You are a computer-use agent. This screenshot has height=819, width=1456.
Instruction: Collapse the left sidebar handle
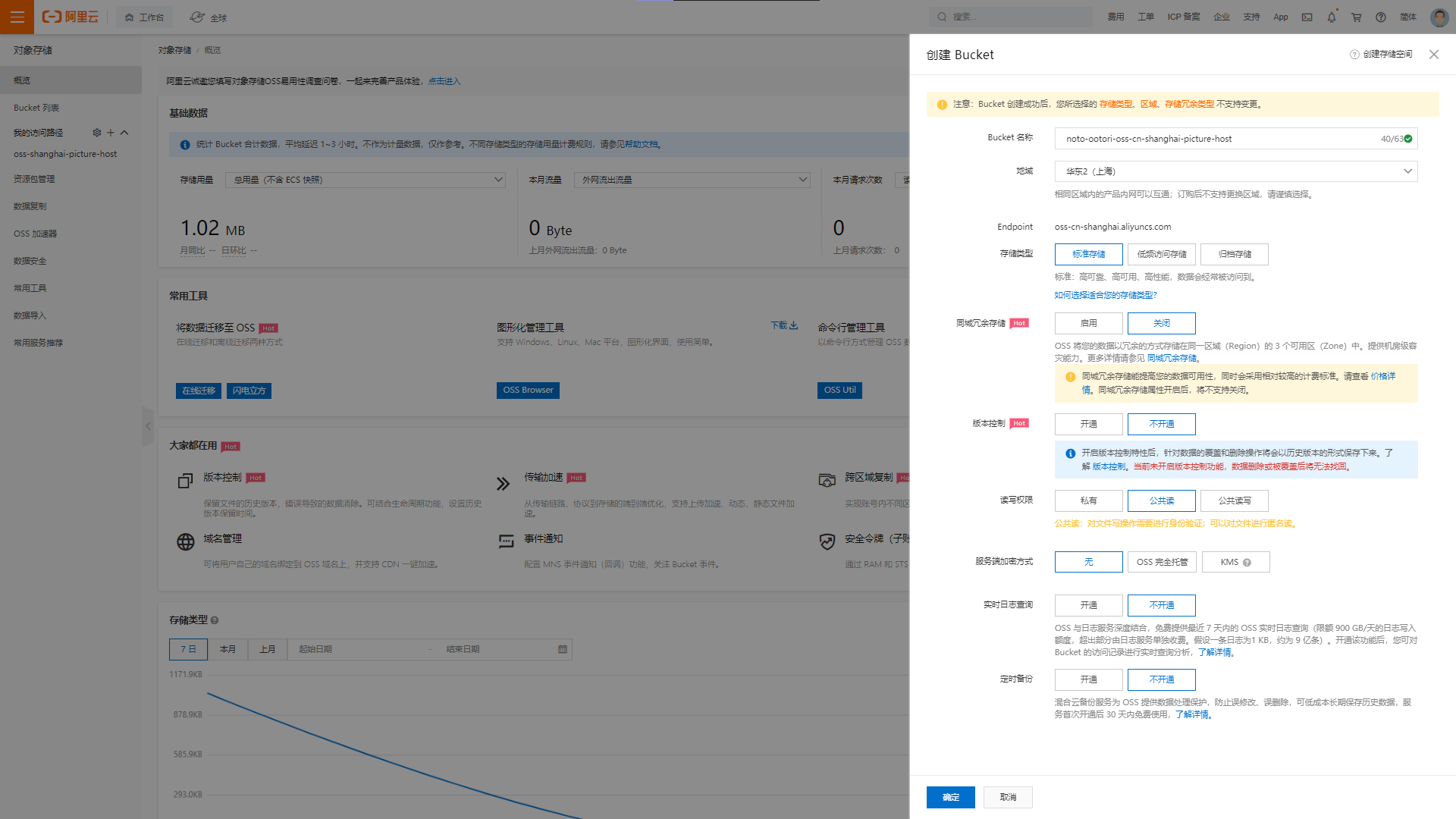148,426
